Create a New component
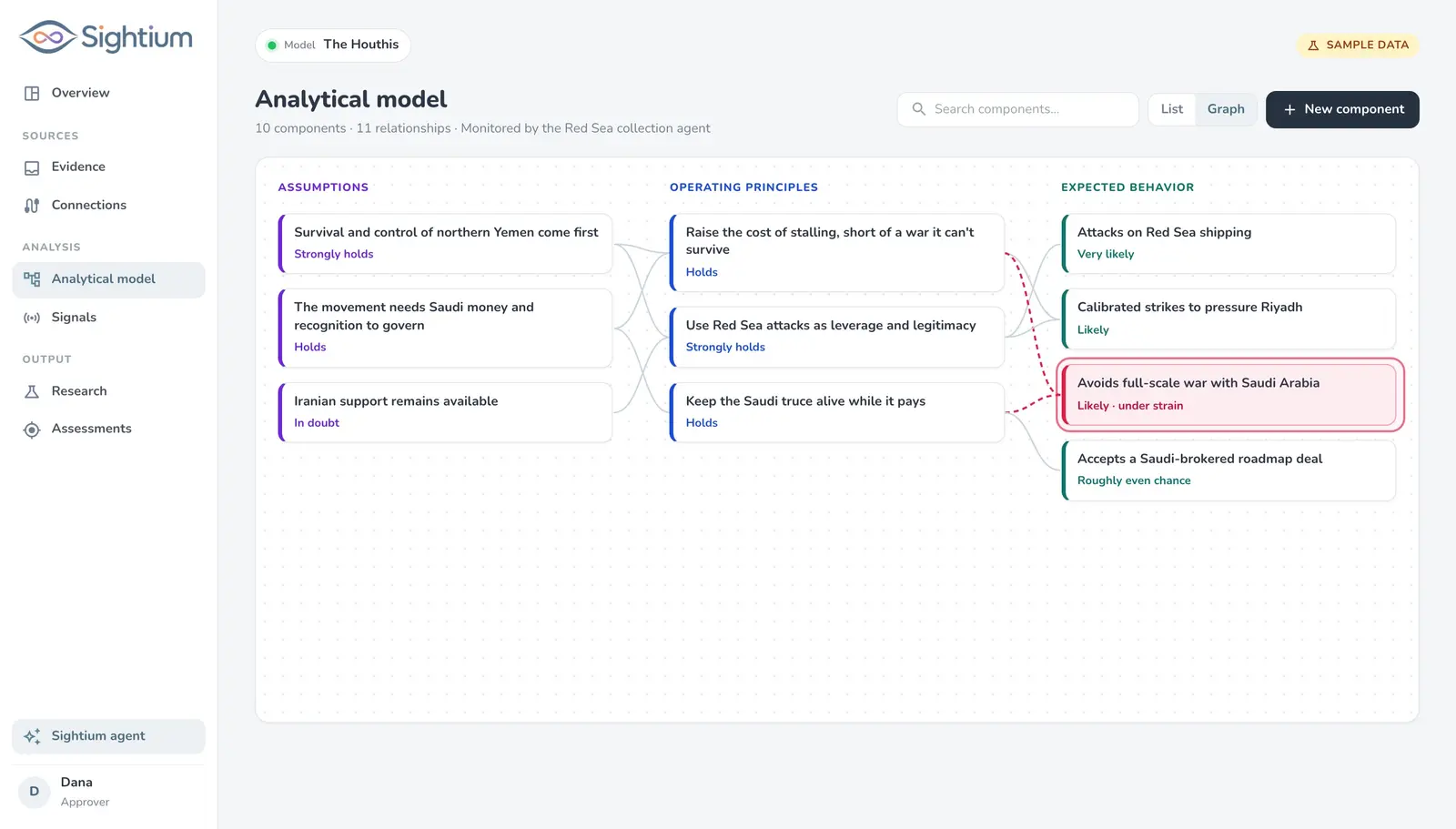The image size is (1456, 829). tap(1342, 109)
